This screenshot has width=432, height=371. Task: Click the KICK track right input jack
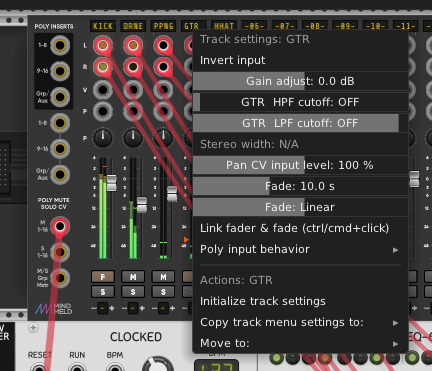(103, 67)
